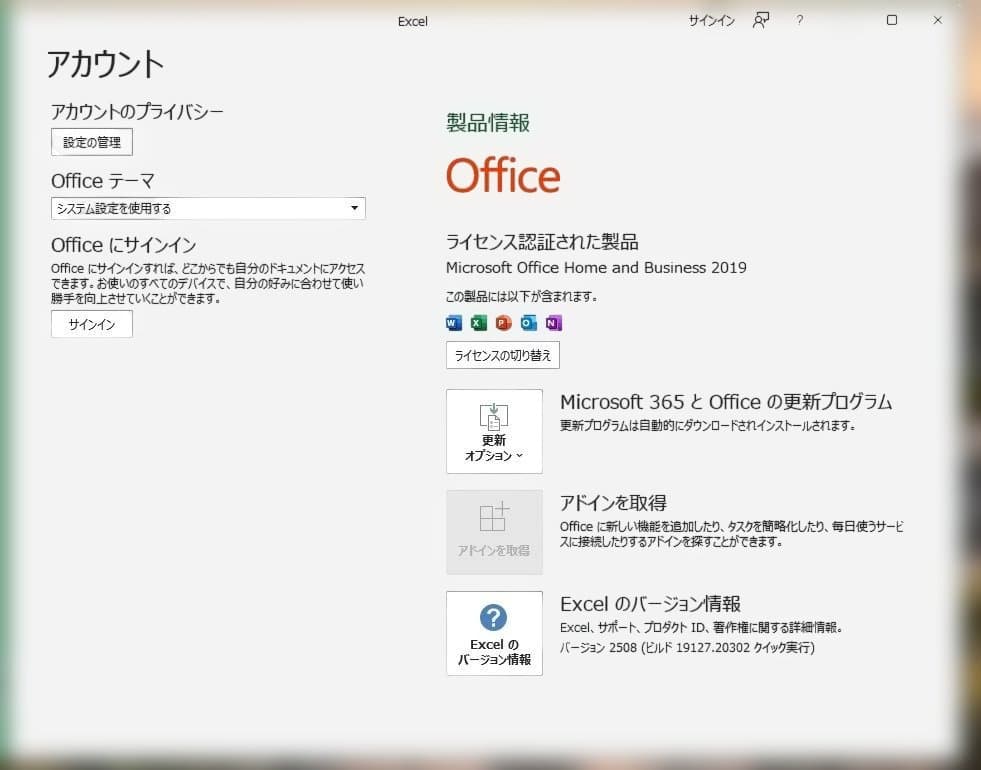This screenshot has height=770, width=981.
Task: Click サインイン in the title bar
Action: pos(711,21)
